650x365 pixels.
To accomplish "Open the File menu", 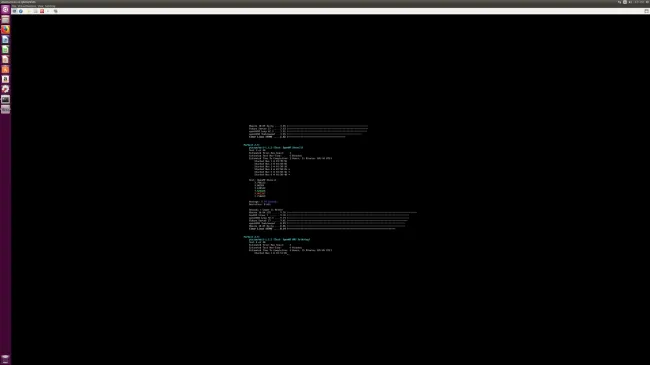I will click(14, 6).
